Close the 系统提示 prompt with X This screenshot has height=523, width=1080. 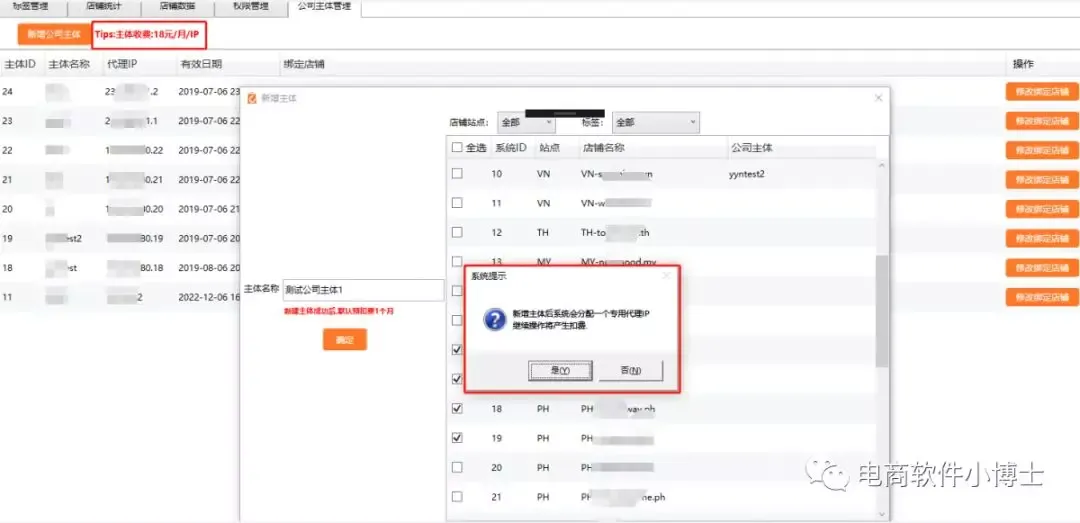click(x=666, y=276)
